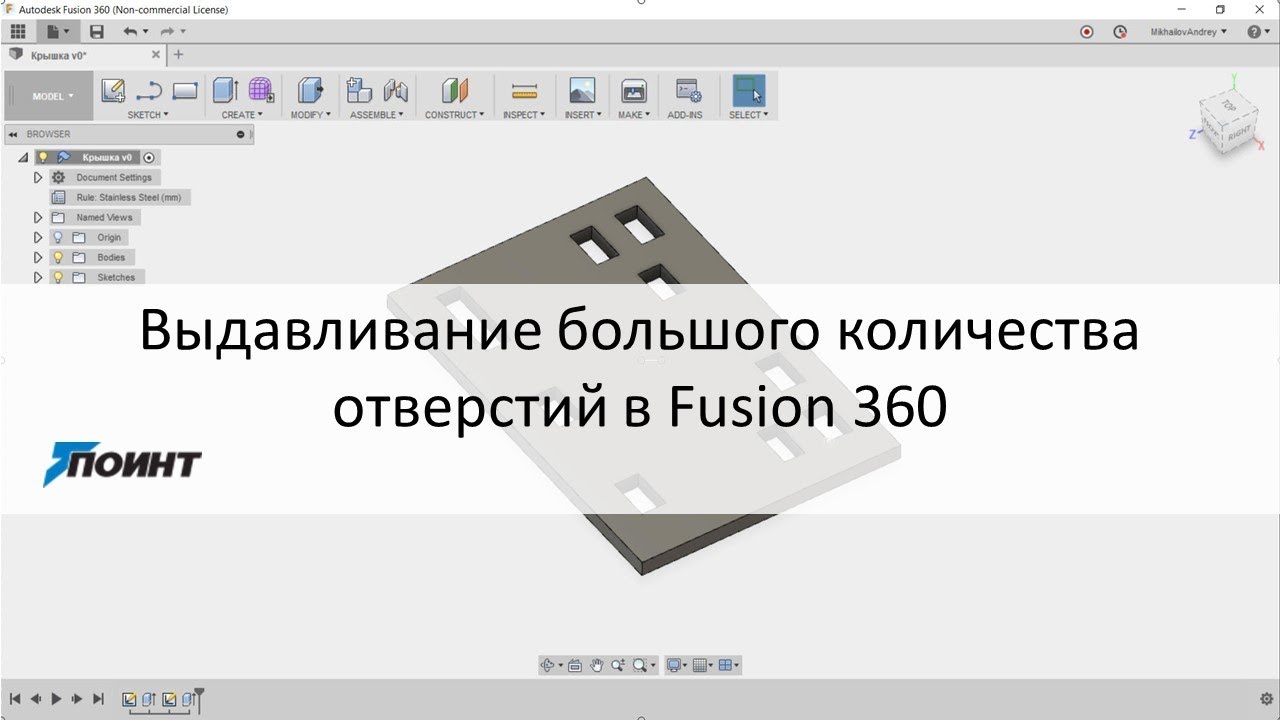1280x720 pixels.
Task: Open the Job Status clock icon
Action: click(1120, 32)
